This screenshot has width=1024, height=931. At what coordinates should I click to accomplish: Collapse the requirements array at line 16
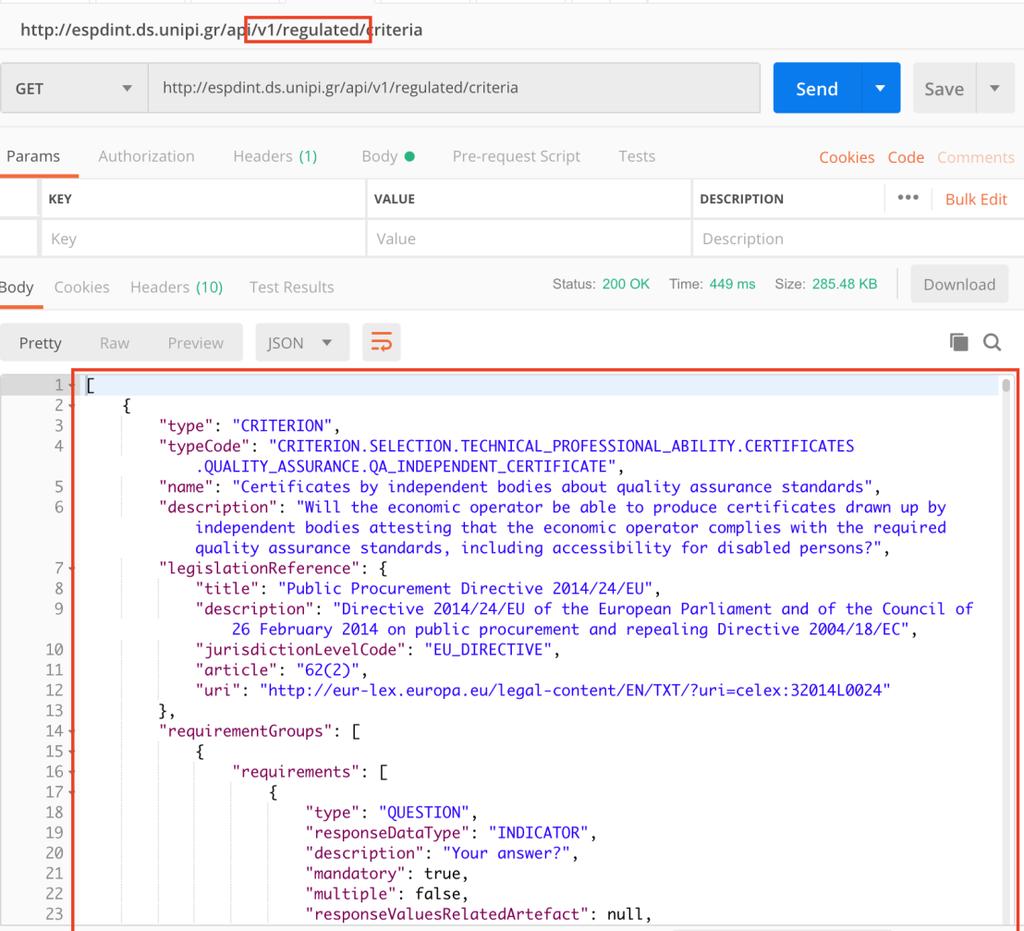(71, 772)
